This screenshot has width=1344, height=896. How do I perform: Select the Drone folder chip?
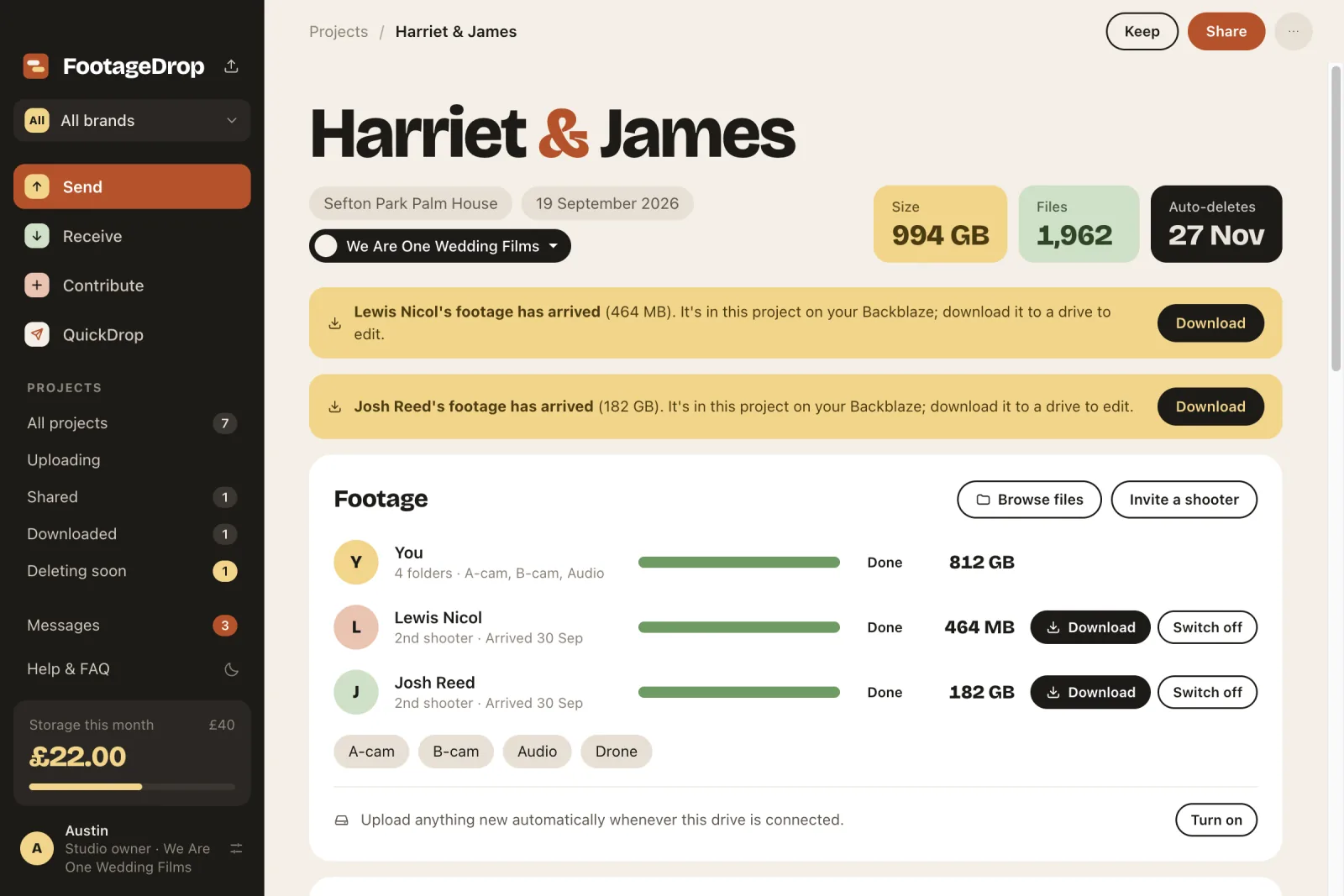617,752
